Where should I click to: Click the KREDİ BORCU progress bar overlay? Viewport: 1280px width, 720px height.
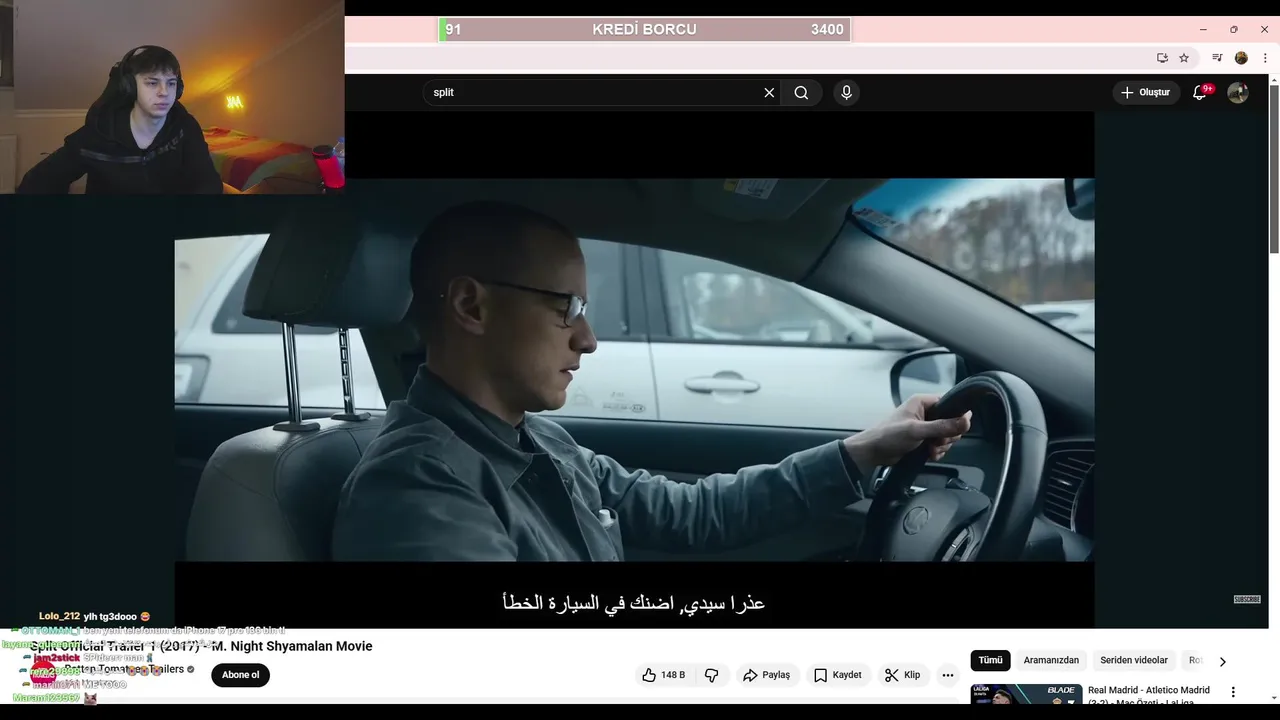[644, 30]
